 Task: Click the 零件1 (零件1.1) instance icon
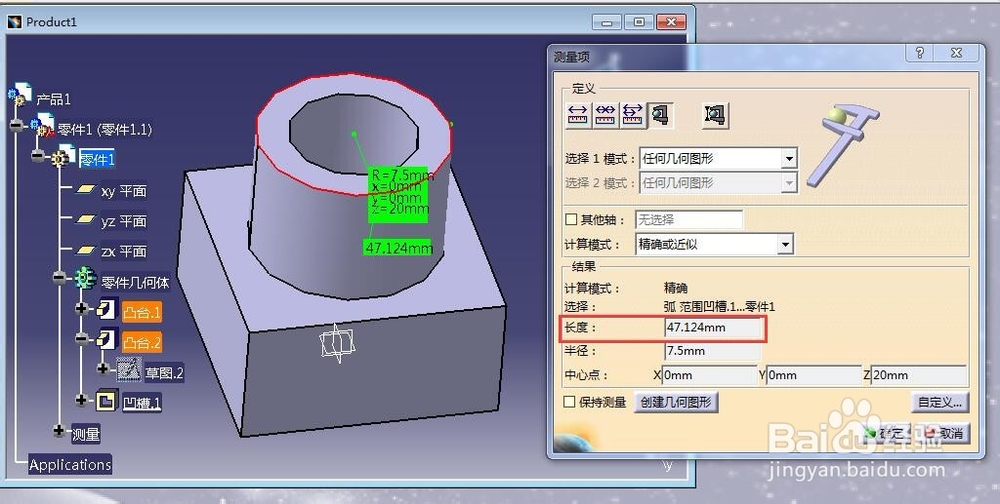tap(43, 125)
